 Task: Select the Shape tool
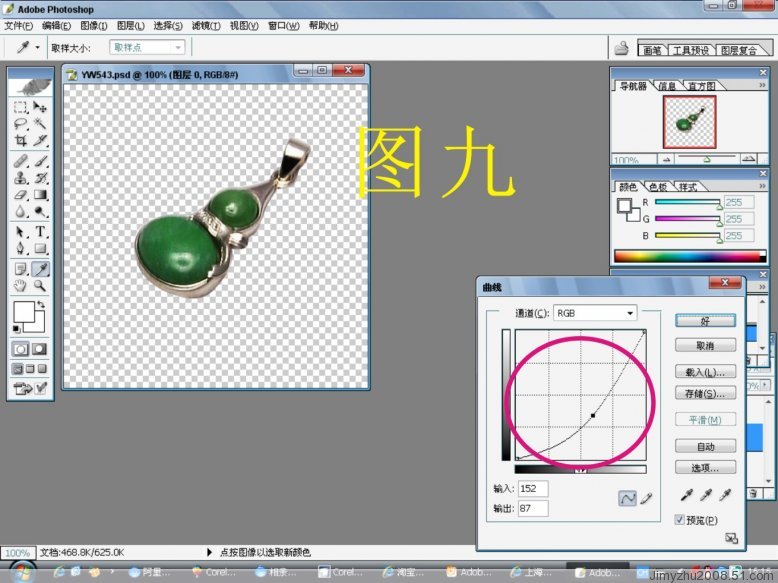coord(40,248)
